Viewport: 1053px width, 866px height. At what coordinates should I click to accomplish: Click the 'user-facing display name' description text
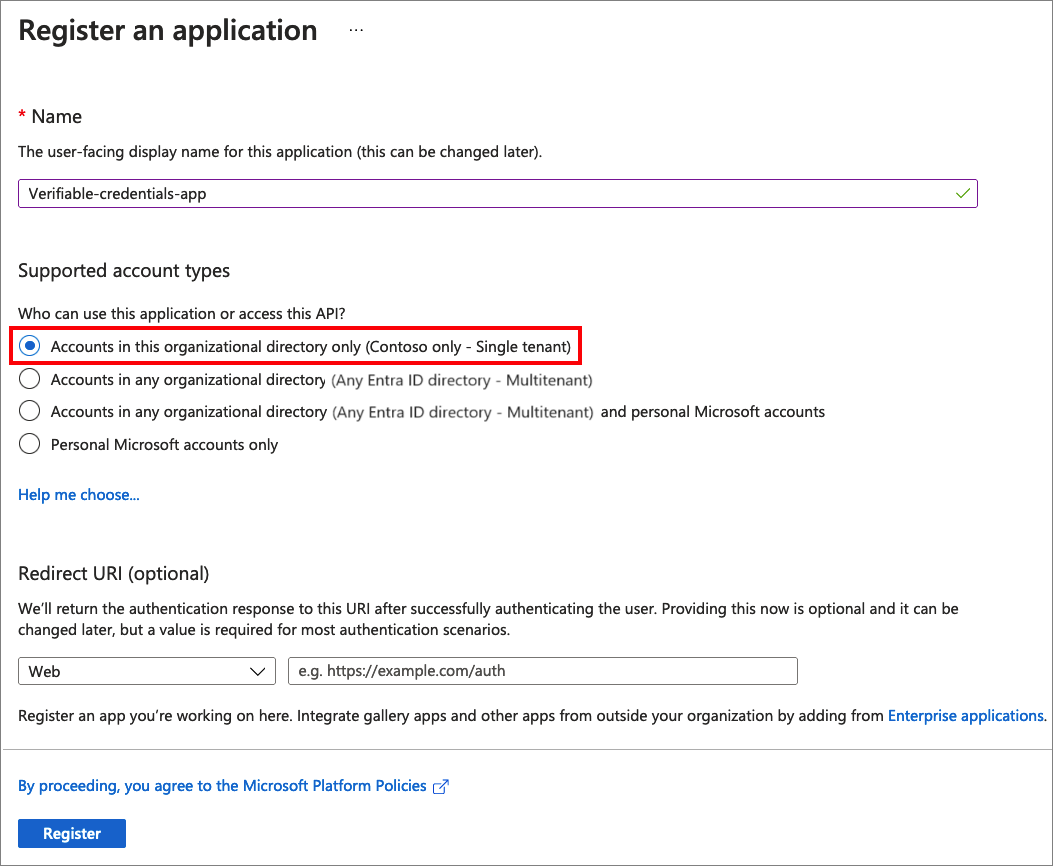click(280, 152)
